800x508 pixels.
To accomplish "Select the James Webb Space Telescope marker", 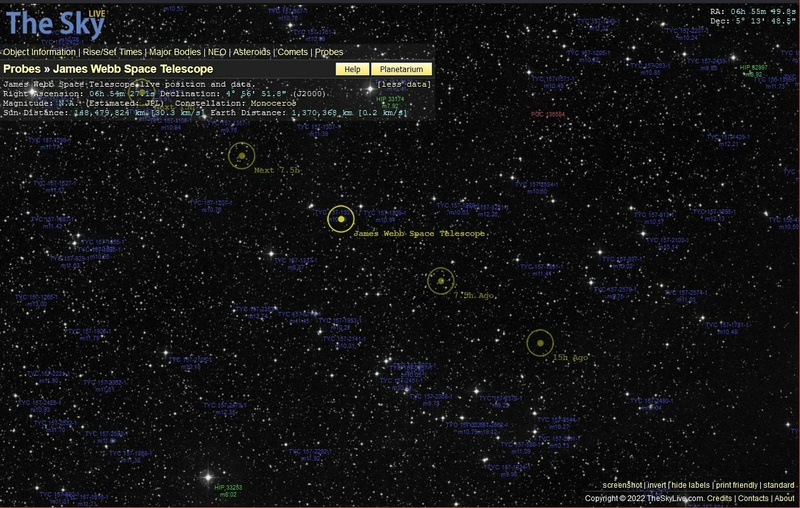I will click(x=341, y=219).
